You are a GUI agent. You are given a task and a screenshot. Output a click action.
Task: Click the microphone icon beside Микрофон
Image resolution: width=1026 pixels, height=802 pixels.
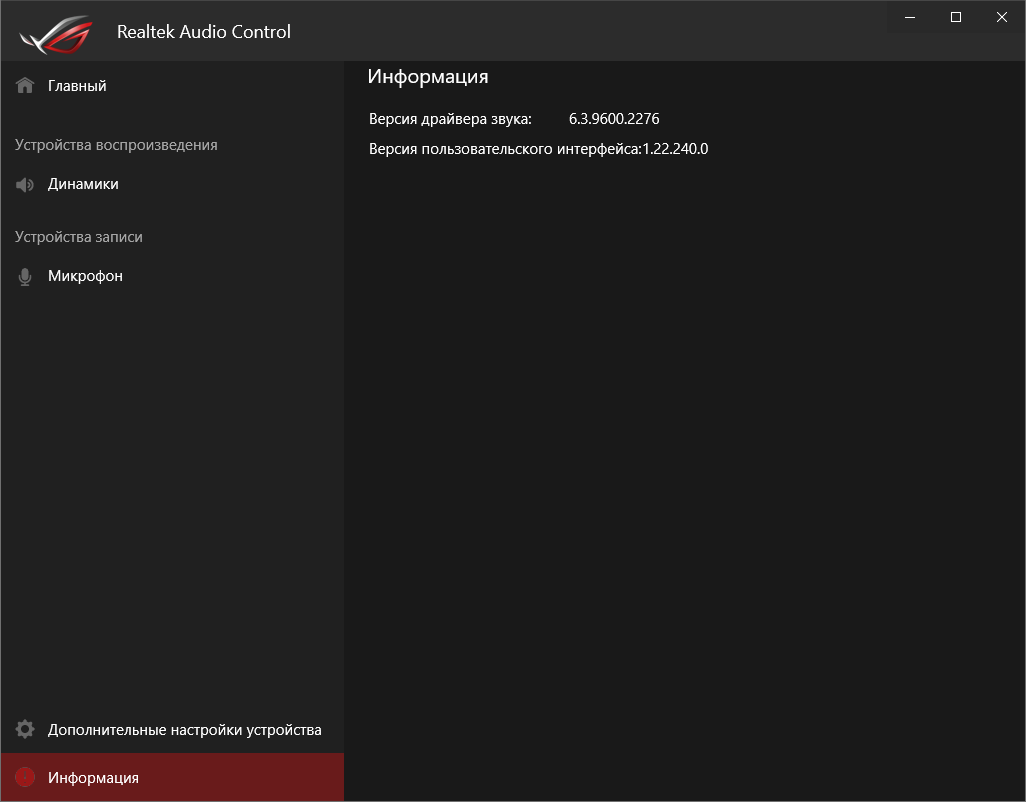(25, 277)
